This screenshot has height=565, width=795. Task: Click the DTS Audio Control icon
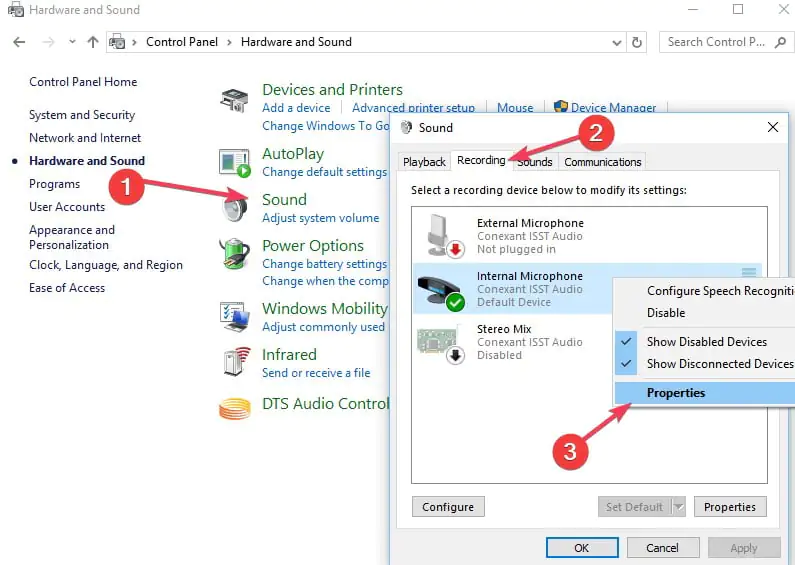coord(235,407)
